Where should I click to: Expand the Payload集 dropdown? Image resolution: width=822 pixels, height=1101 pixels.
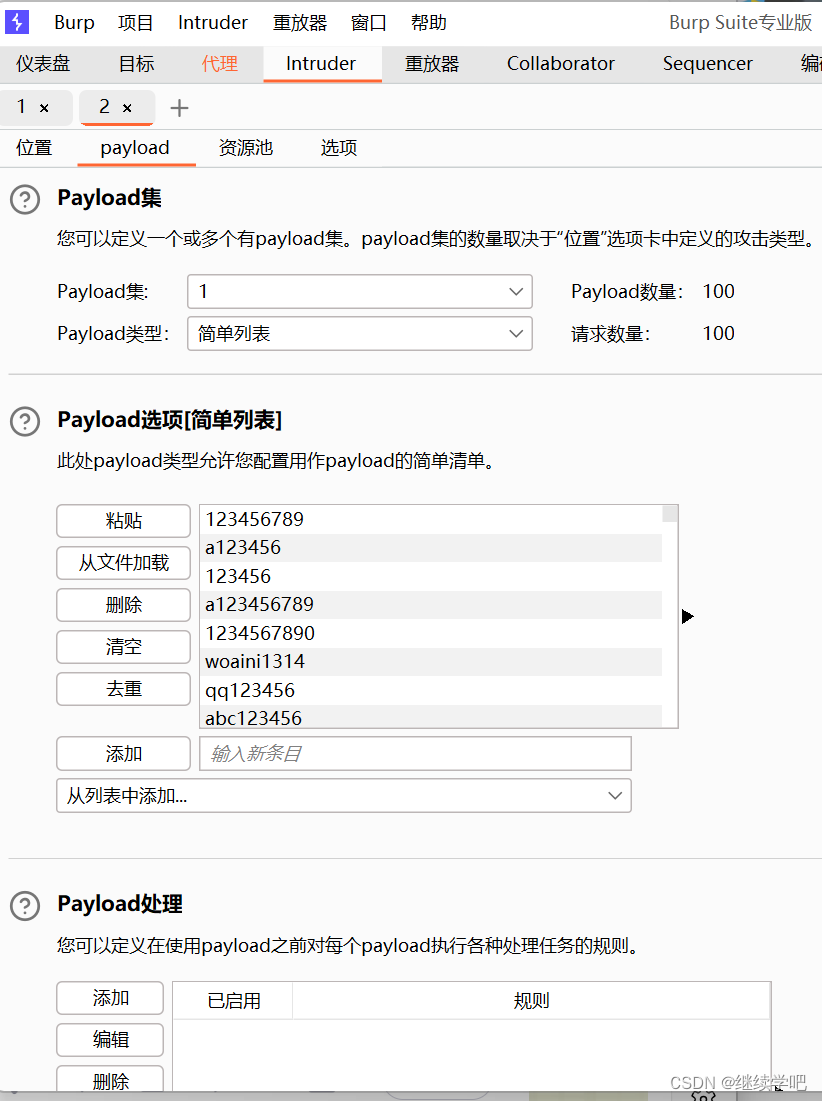[359, 291]
